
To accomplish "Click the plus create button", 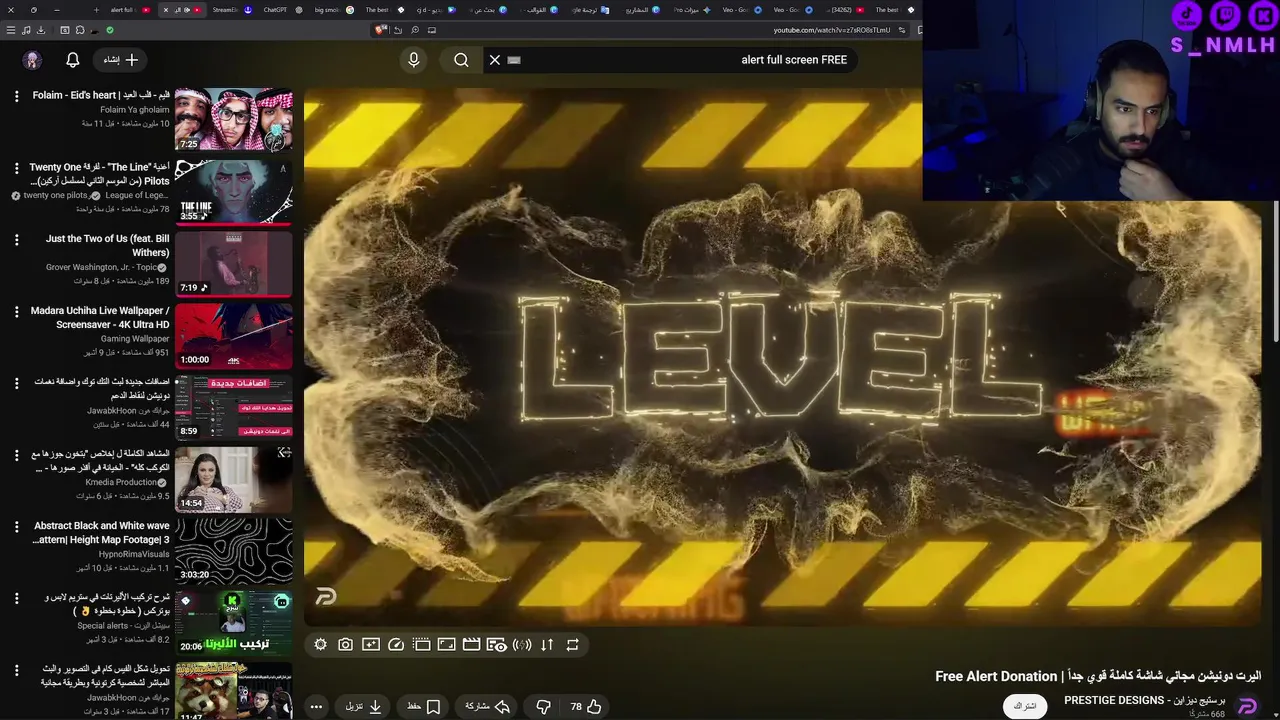I will click(x=121, y=60).
